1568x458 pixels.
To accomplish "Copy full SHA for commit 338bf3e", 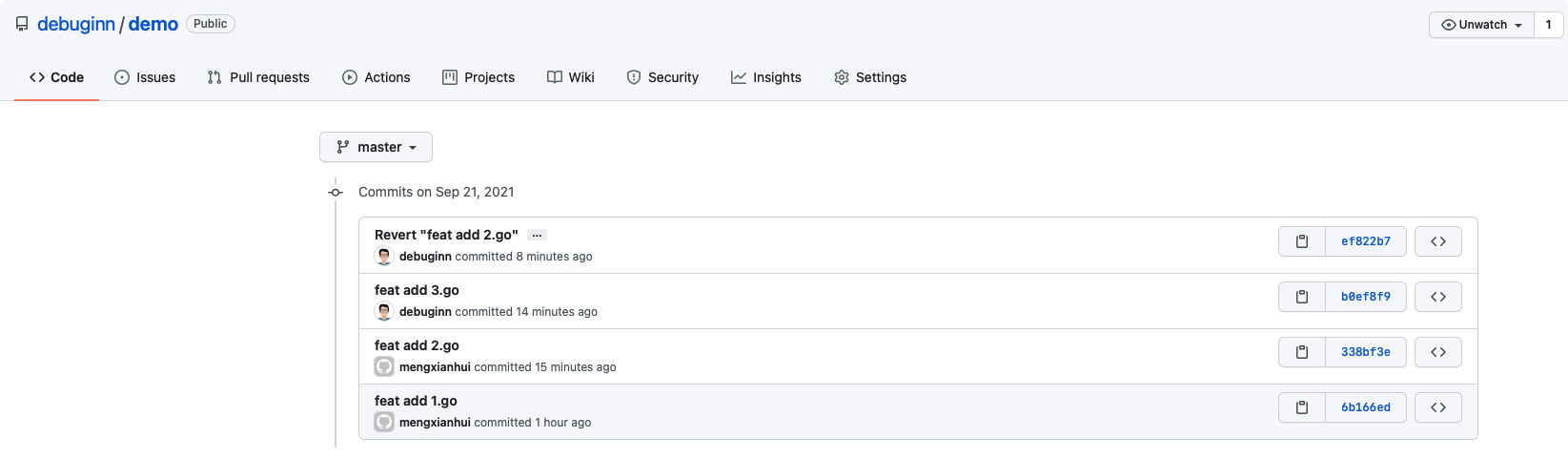I will (x=1301, y=352).
